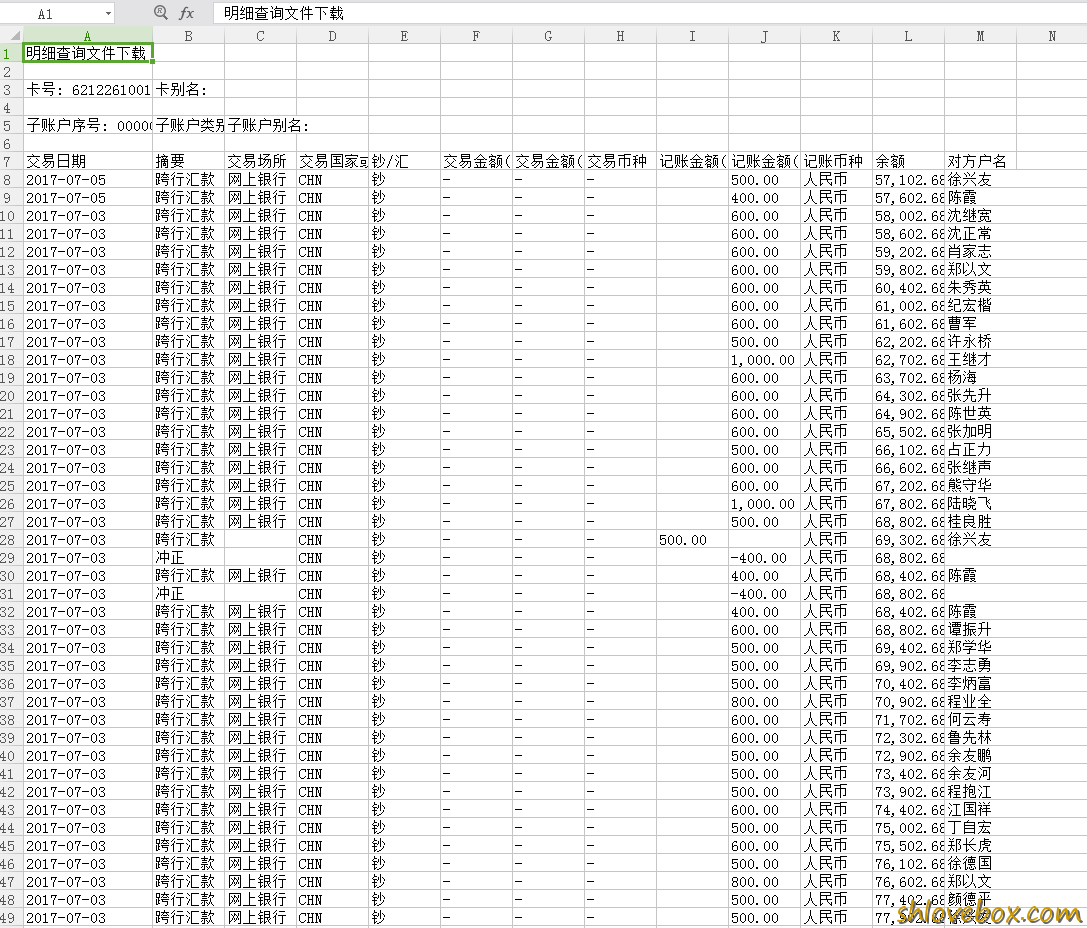Click the 交易日期 header cell

point(87,161)
